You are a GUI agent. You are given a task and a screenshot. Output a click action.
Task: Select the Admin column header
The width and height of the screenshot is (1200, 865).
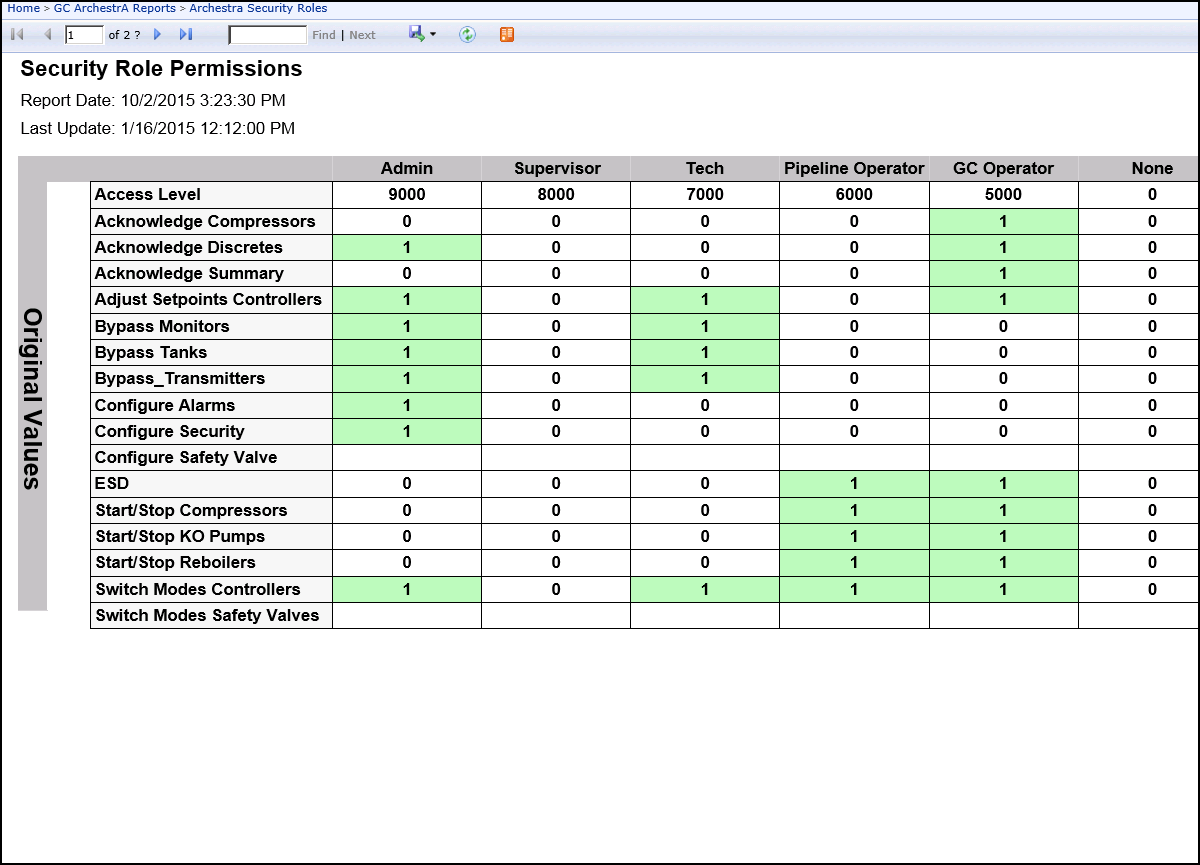pos(407,168)
